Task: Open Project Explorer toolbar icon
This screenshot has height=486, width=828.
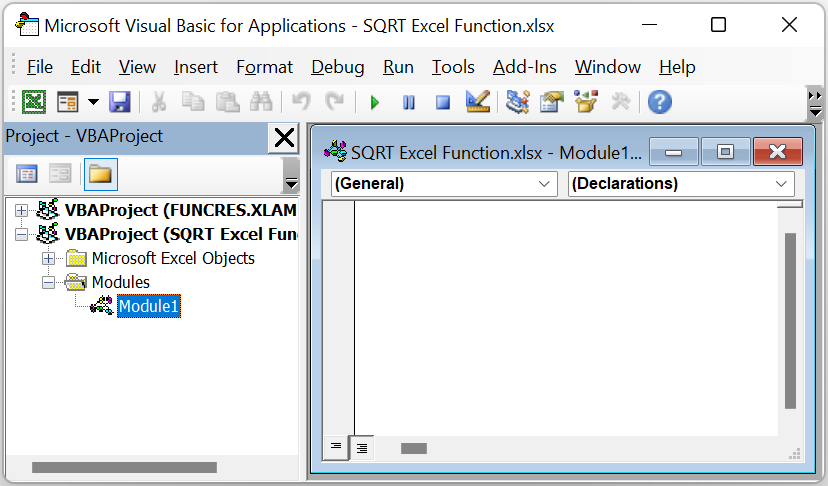Action: pos(518,102)
